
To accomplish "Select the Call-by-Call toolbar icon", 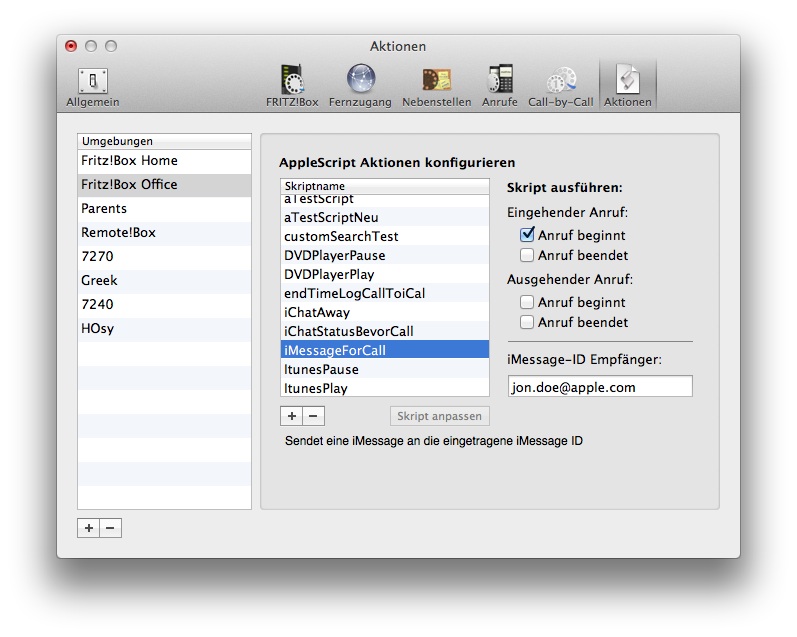I will click(x=560, y=86).
